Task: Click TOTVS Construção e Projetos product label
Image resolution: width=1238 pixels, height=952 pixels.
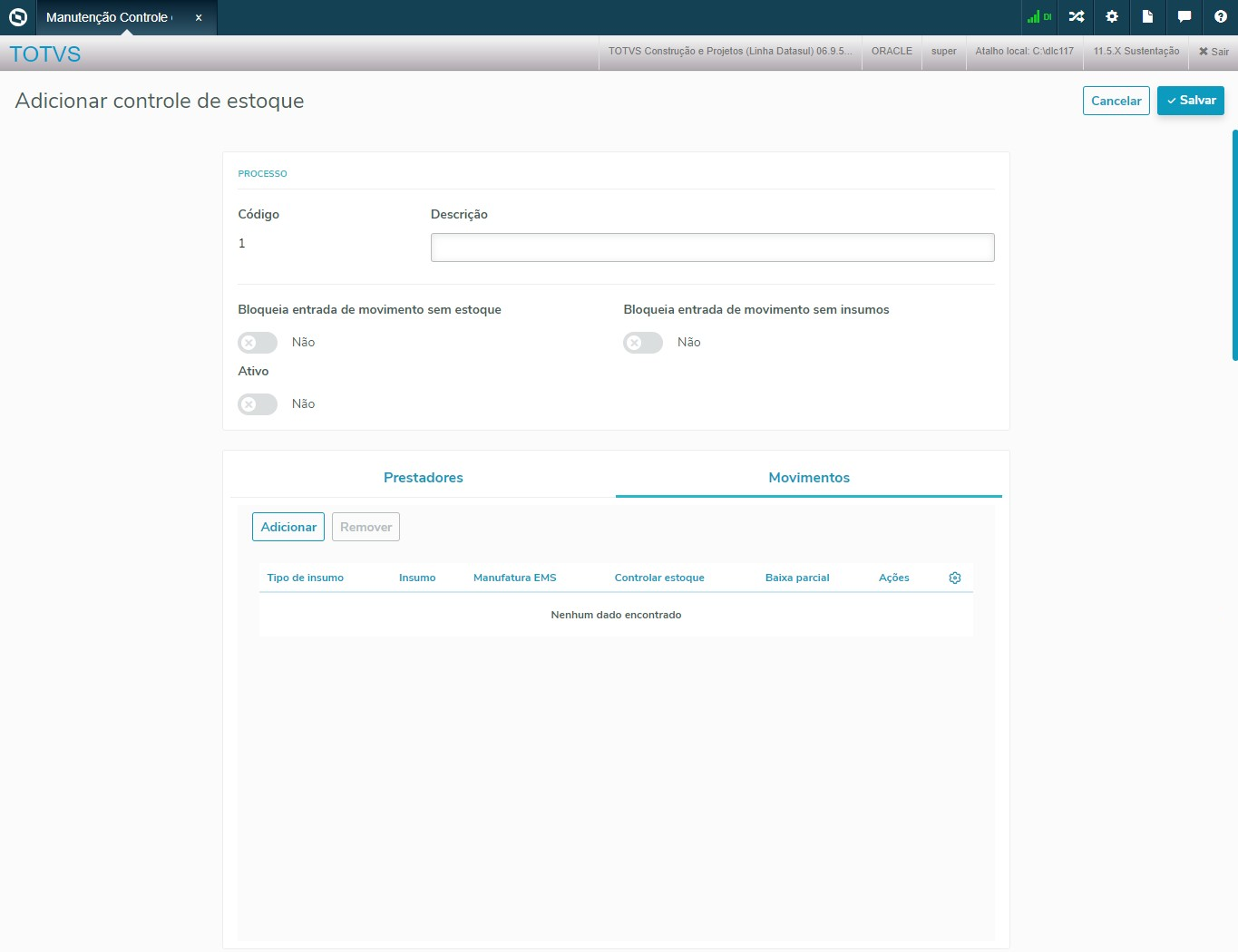Action: [x=730, y=52]
